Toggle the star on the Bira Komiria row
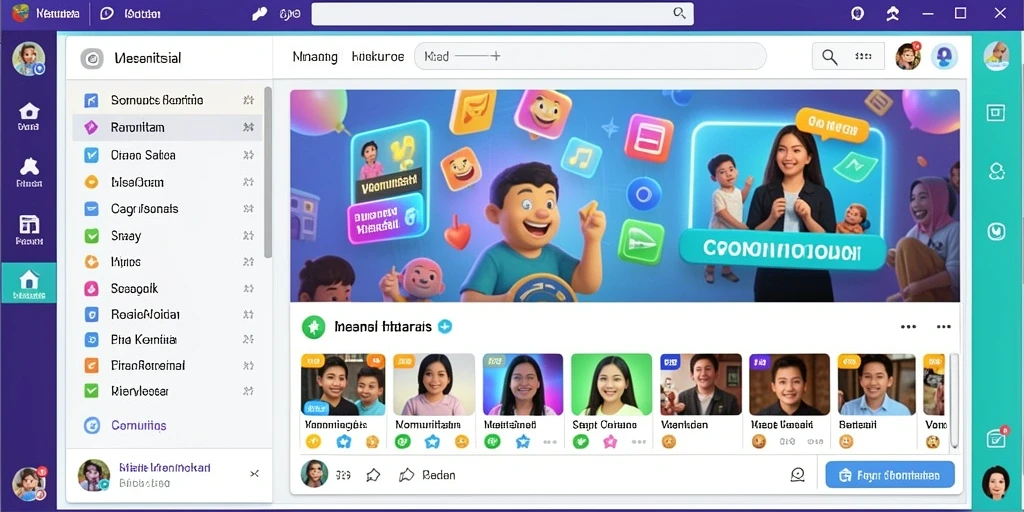Image resolution: width=1024 pixels, height=512 pixels. (x=248, y=340)
